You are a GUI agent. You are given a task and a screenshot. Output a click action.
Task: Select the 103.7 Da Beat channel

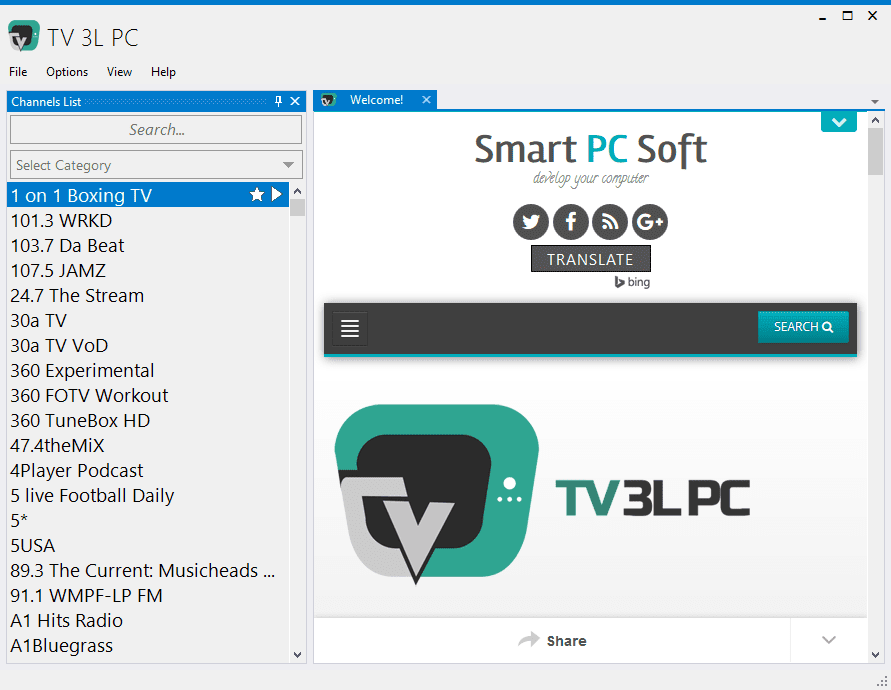tap(148, 246)
